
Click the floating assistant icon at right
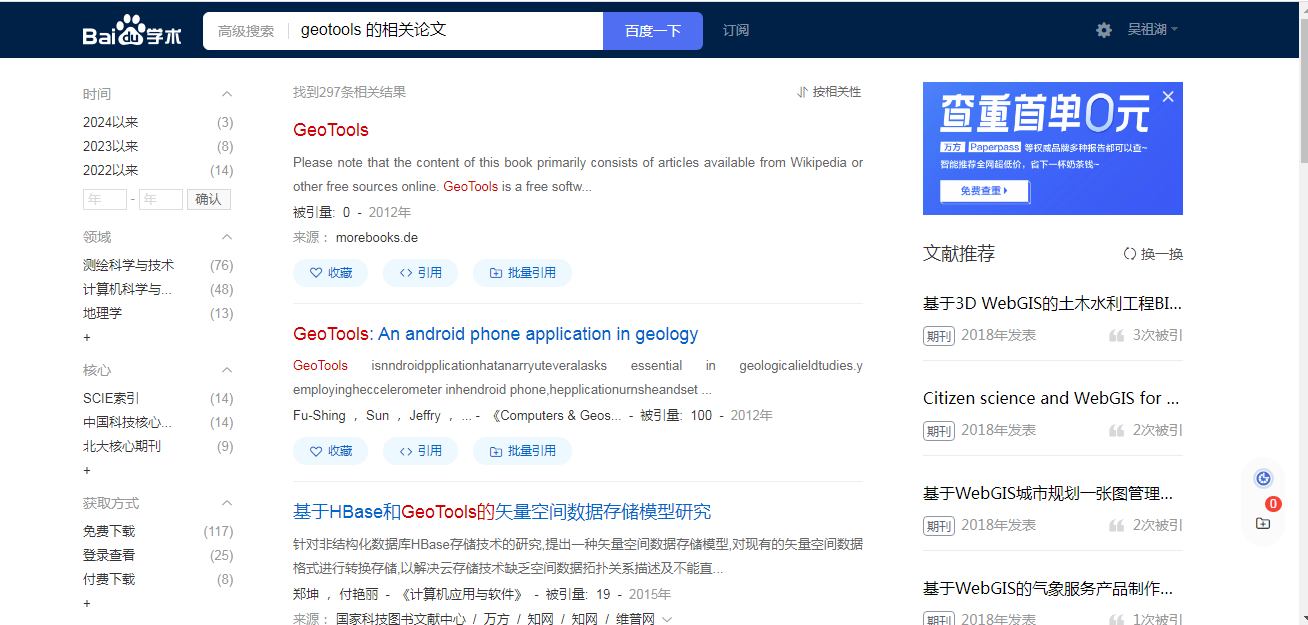pos(1263,479)
